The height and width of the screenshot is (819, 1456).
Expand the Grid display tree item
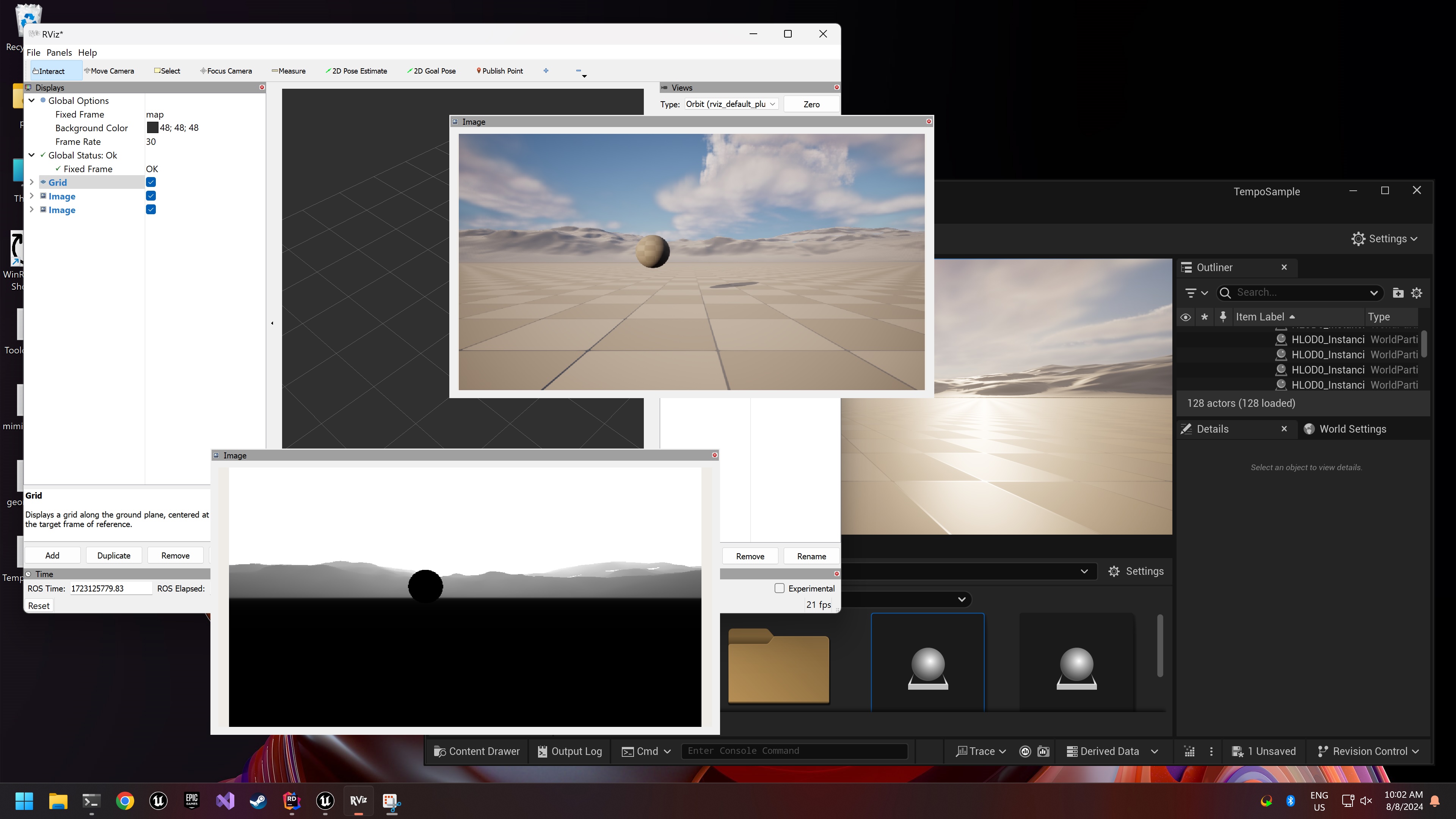pyautogui.click(x=31, y=182)
